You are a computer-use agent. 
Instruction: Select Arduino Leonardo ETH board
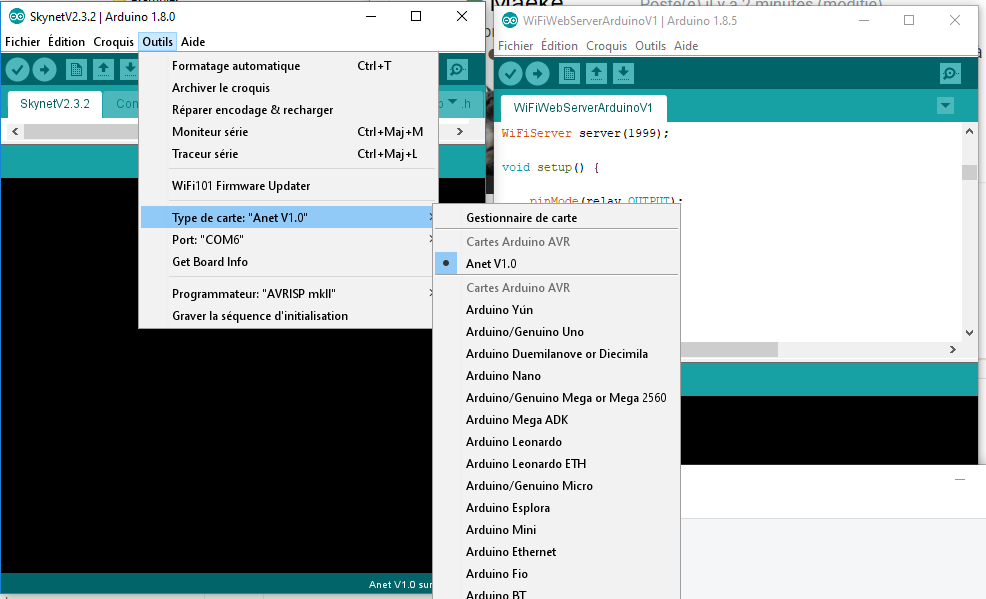557,463
